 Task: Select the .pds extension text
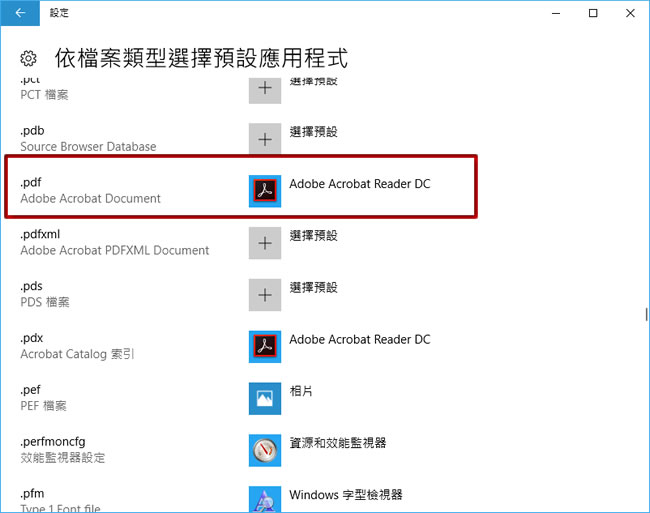(32, 286)
